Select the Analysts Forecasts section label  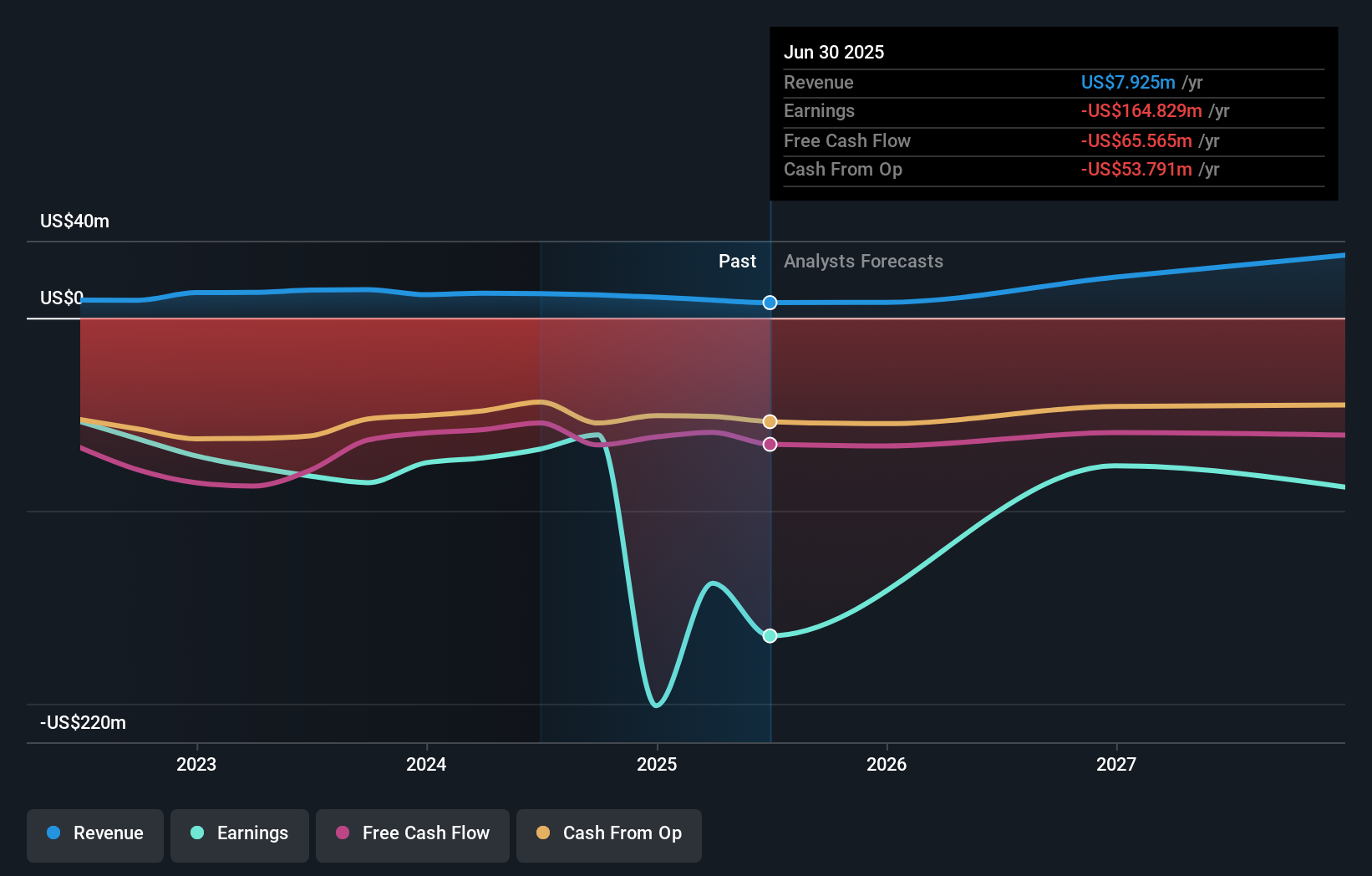coord(863,261)
